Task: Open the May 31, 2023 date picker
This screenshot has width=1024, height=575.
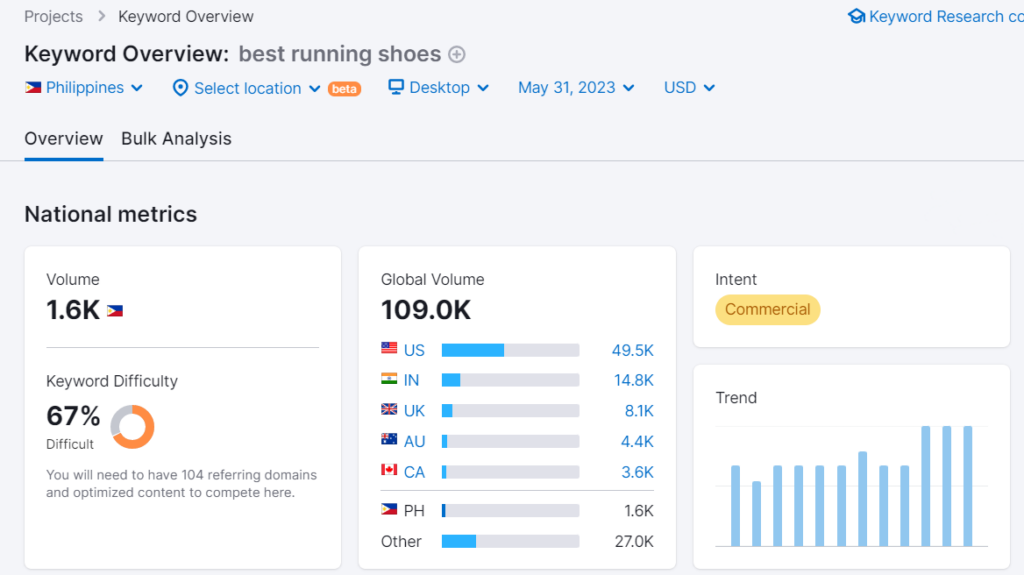Action: [576, 88]
